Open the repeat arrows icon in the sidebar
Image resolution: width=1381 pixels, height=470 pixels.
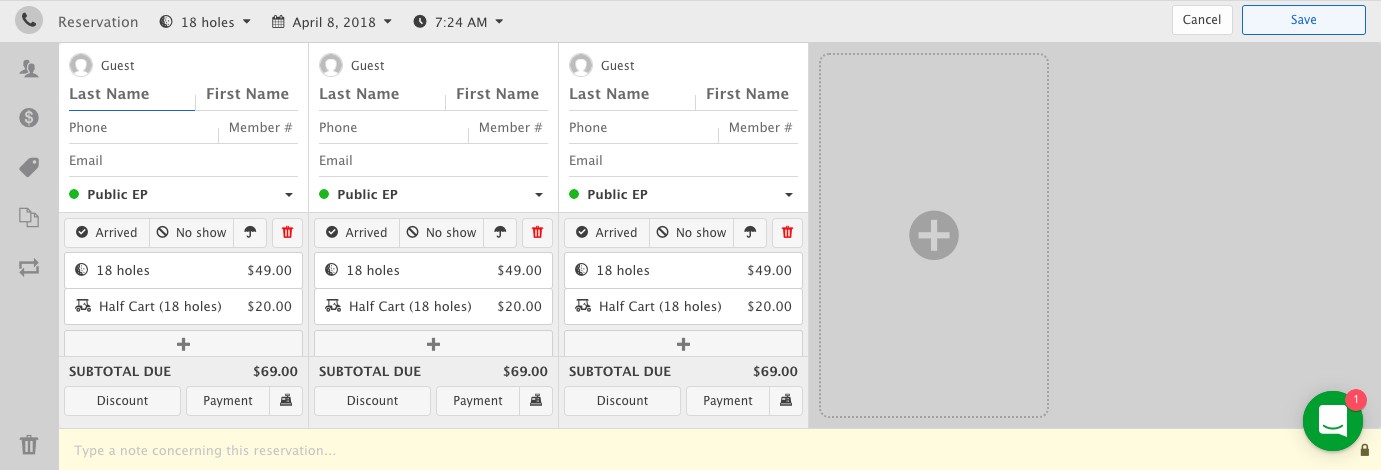pyautogui.click(x=29, y=267)
